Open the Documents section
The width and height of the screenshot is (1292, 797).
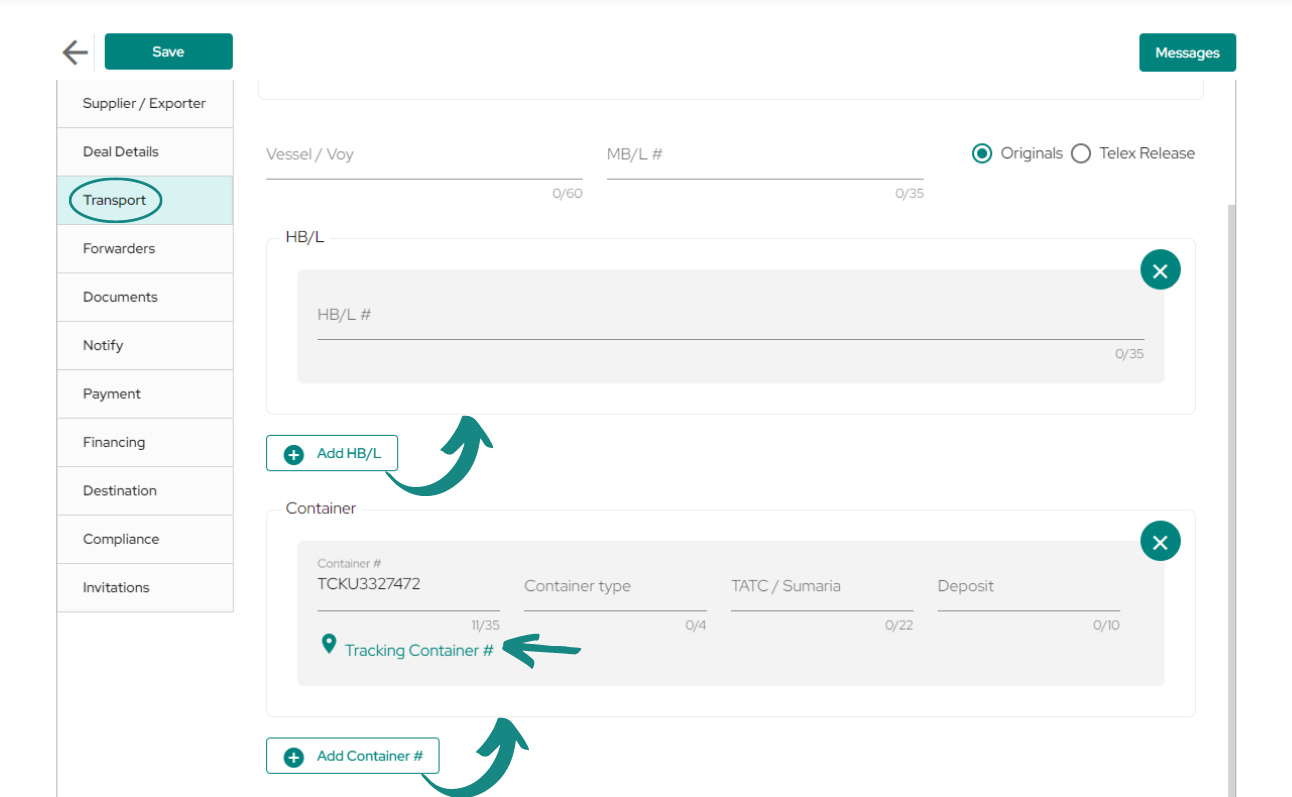click(145, 297)
